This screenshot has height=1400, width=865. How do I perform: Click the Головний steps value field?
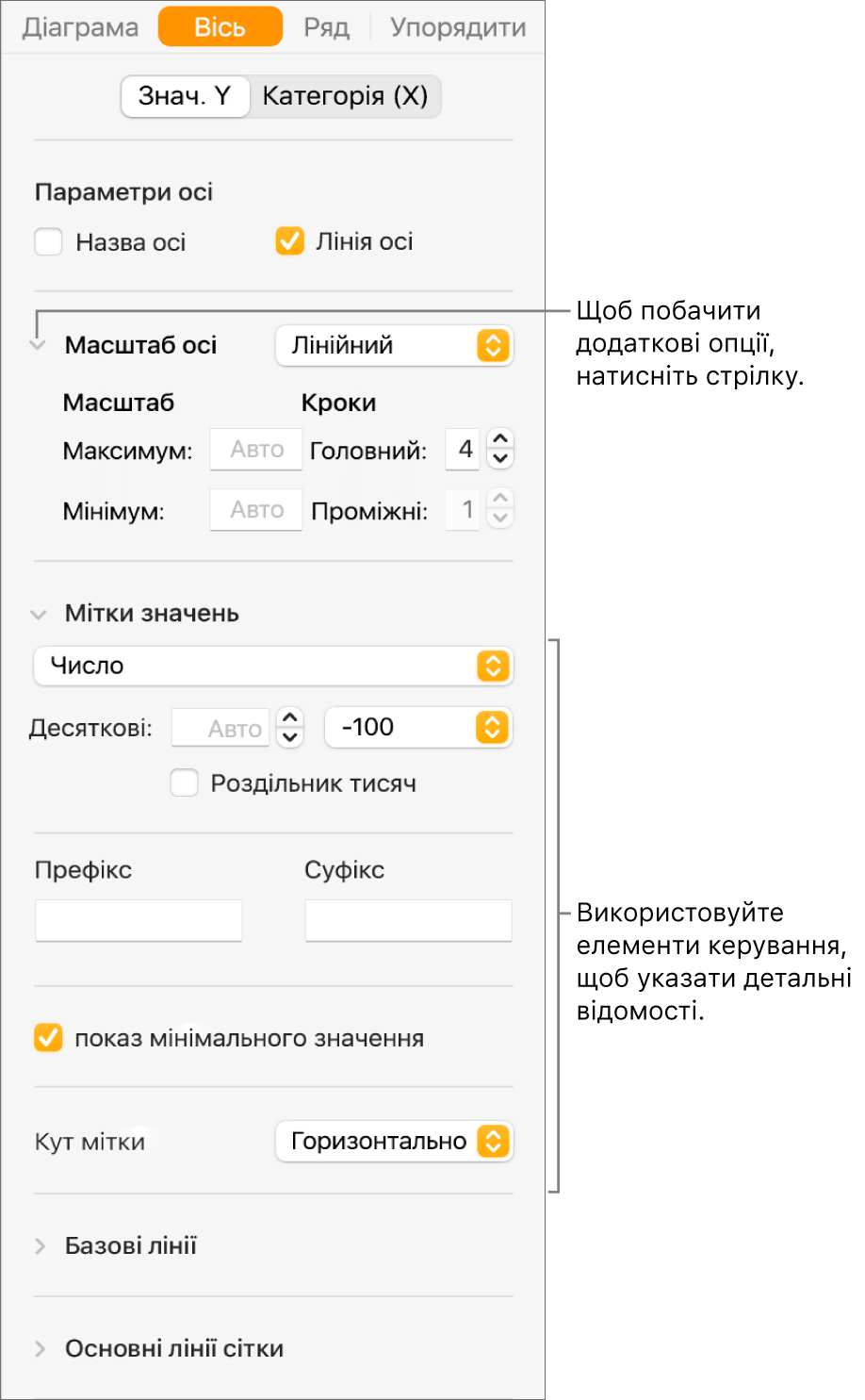[x=463, y=450]
